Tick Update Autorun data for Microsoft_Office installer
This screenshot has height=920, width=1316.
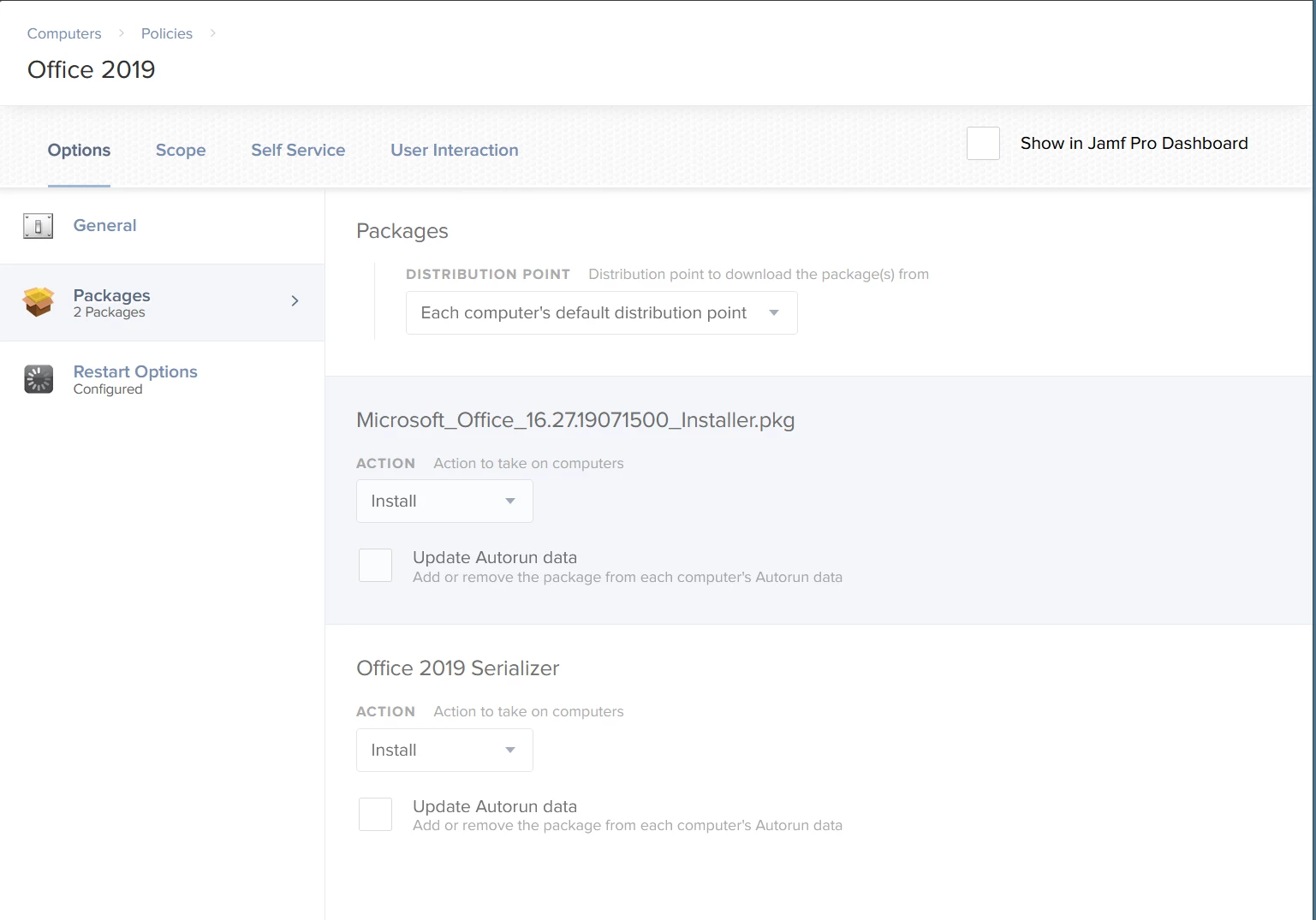point(375,566)
